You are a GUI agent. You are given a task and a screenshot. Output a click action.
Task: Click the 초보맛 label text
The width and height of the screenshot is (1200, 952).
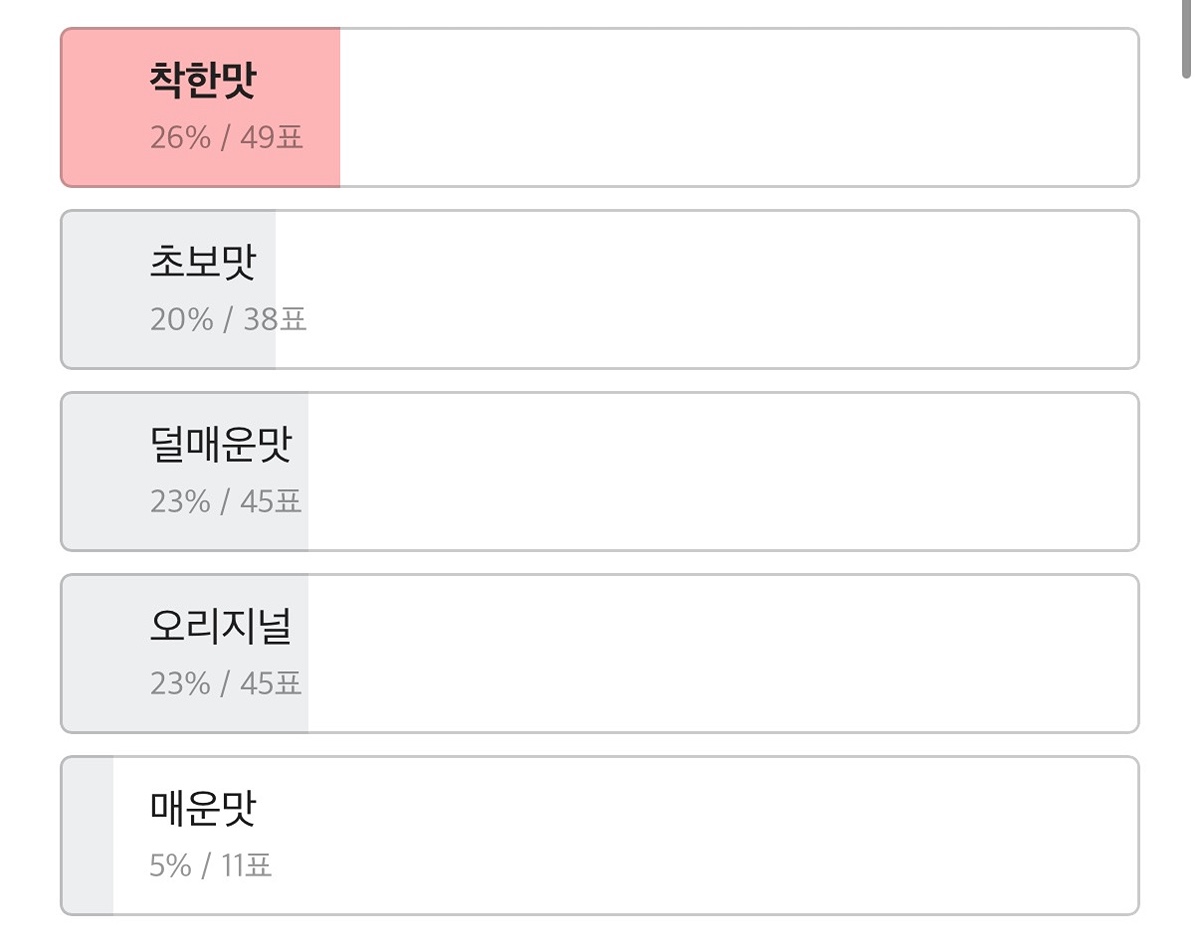(x=203, y=262)
